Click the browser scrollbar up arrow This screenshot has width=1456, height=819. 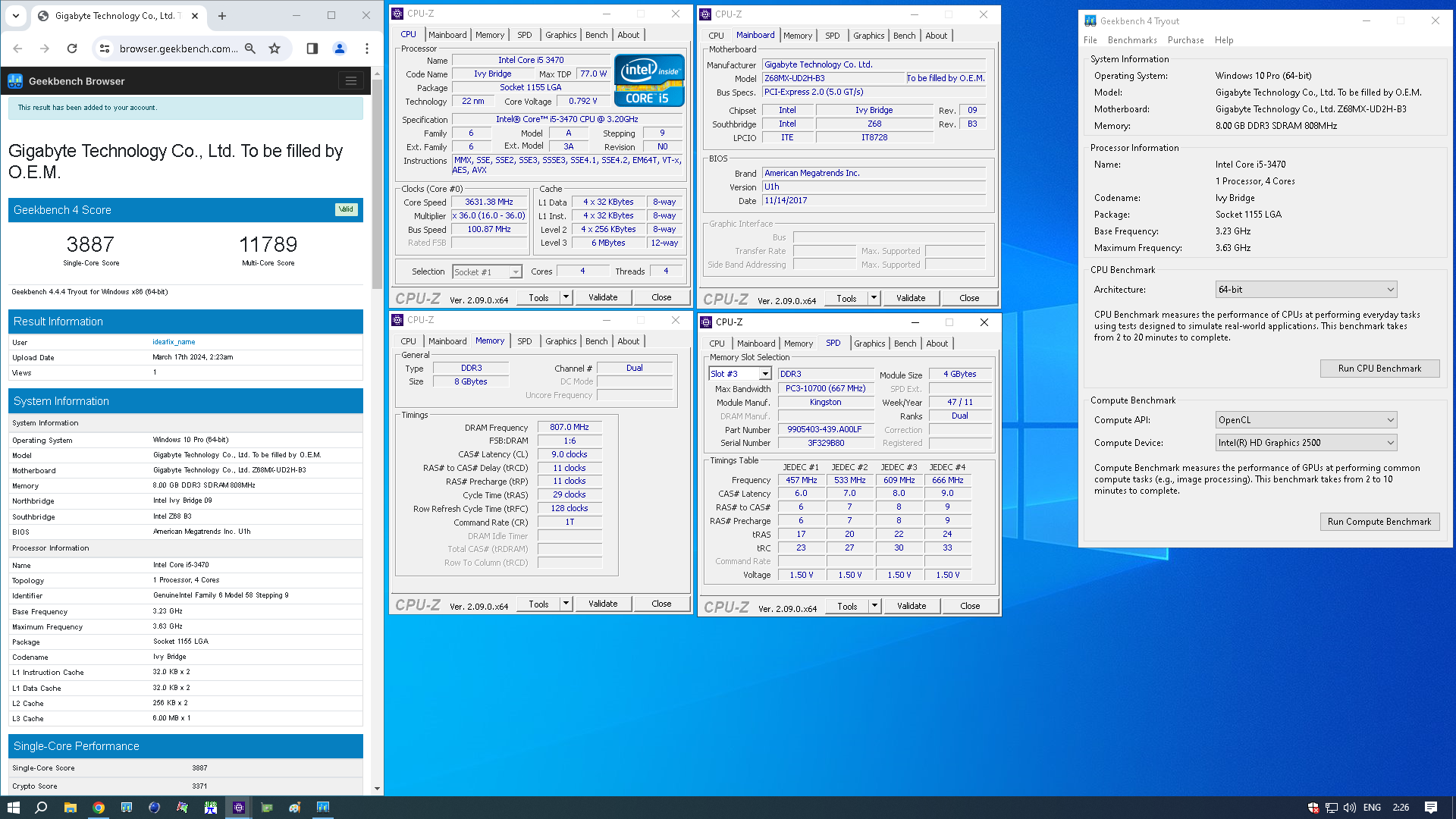point(377,74)
